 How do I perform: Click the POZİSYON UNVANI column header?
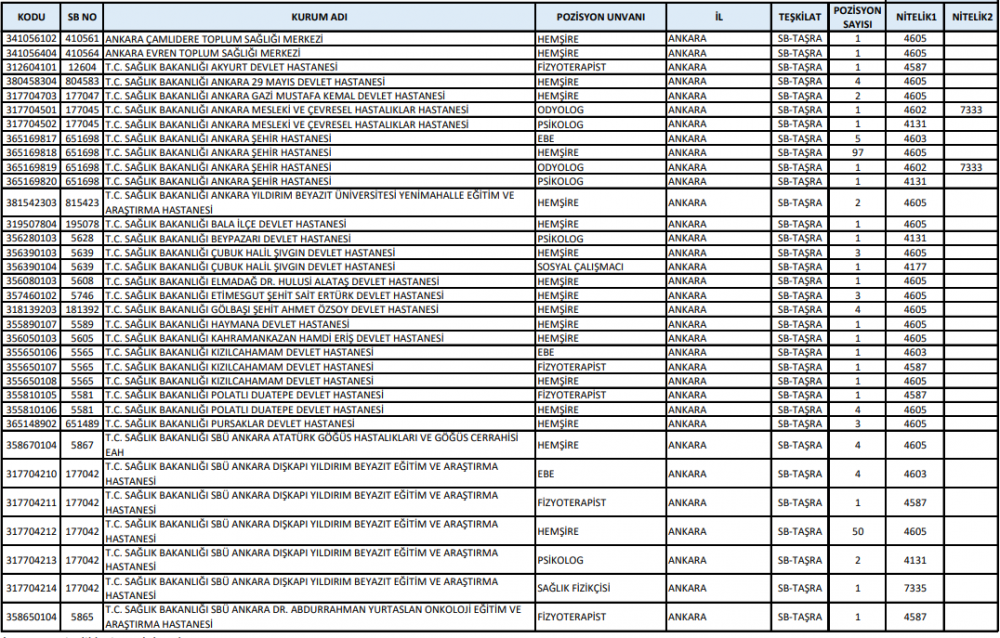coord(601,17)
